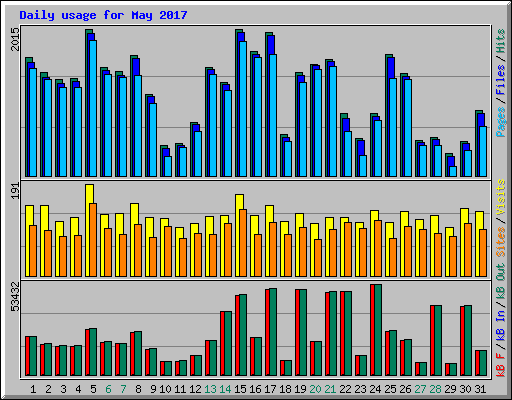Click the 'Daily usage for May 2017' title
The width and height of the screenshot is (512, 400).
click(103, 15)
